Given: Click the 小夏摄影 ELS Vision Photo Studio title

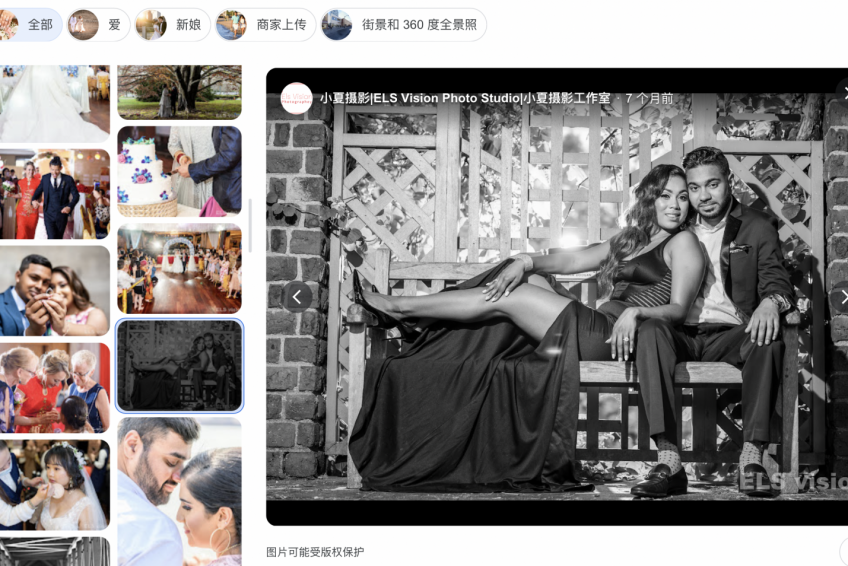Looking at the screenshot, I should 465,98.
